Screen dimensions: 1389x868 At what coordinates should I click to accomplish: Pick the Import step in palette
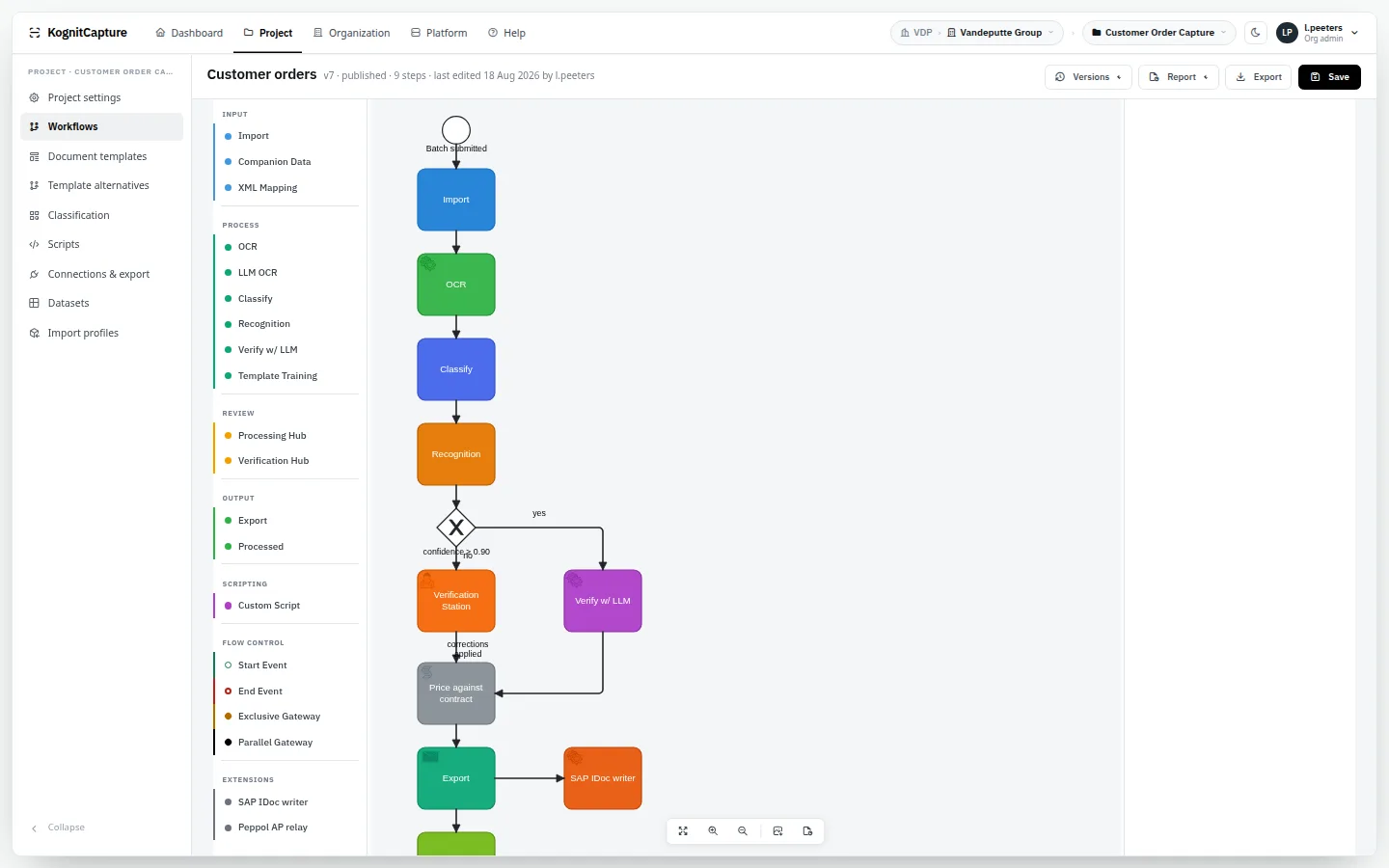287,136
